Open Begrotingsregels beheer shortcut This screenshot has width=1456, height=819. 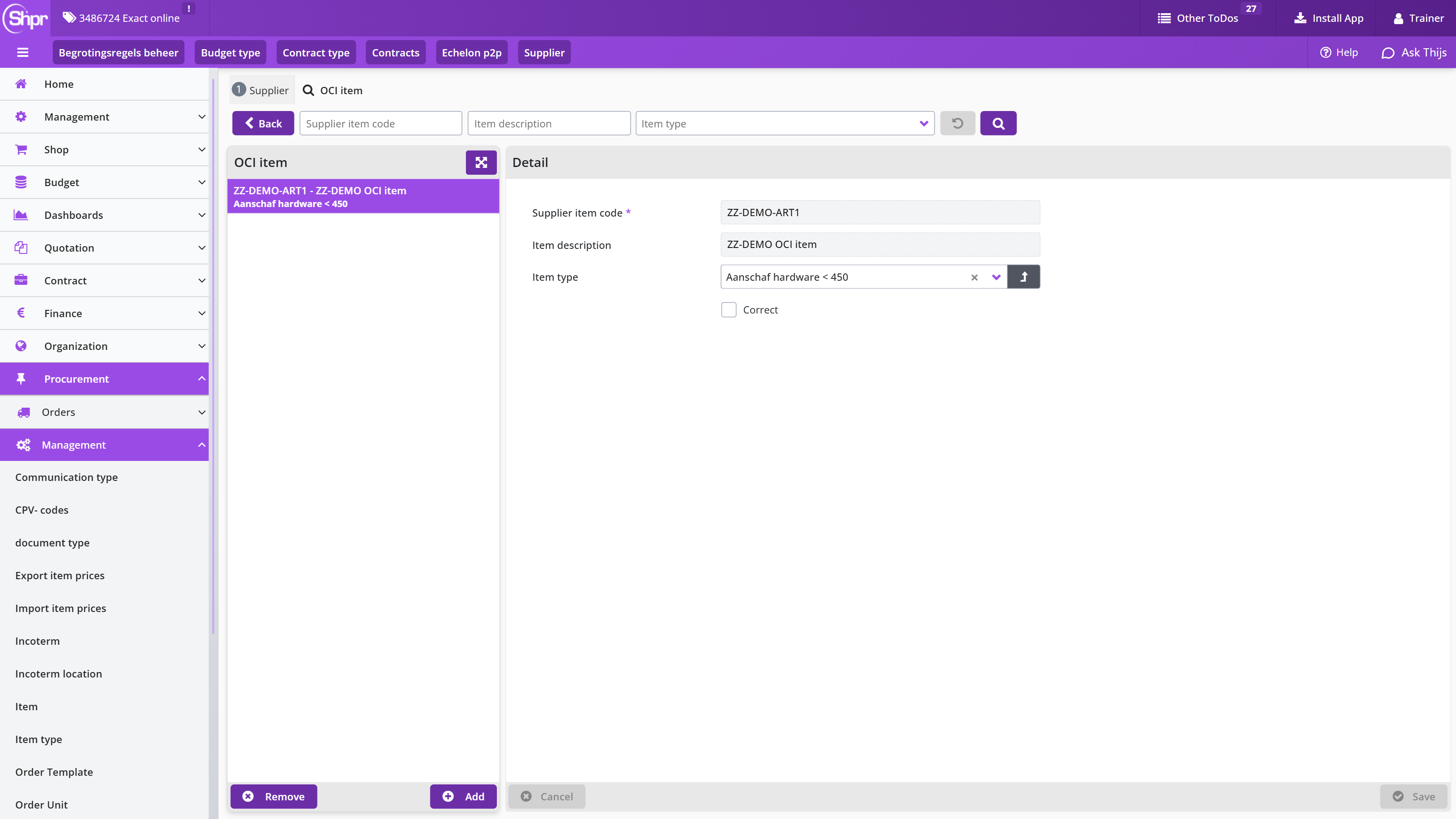point(118,53)
